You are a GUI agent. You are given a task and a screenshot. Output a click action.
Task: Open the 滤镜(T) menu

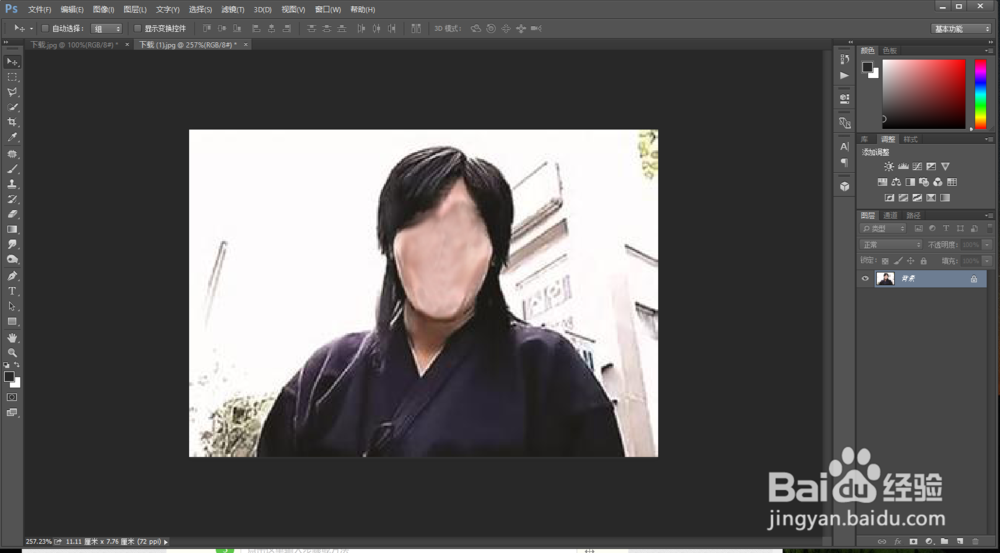point(233,10)
